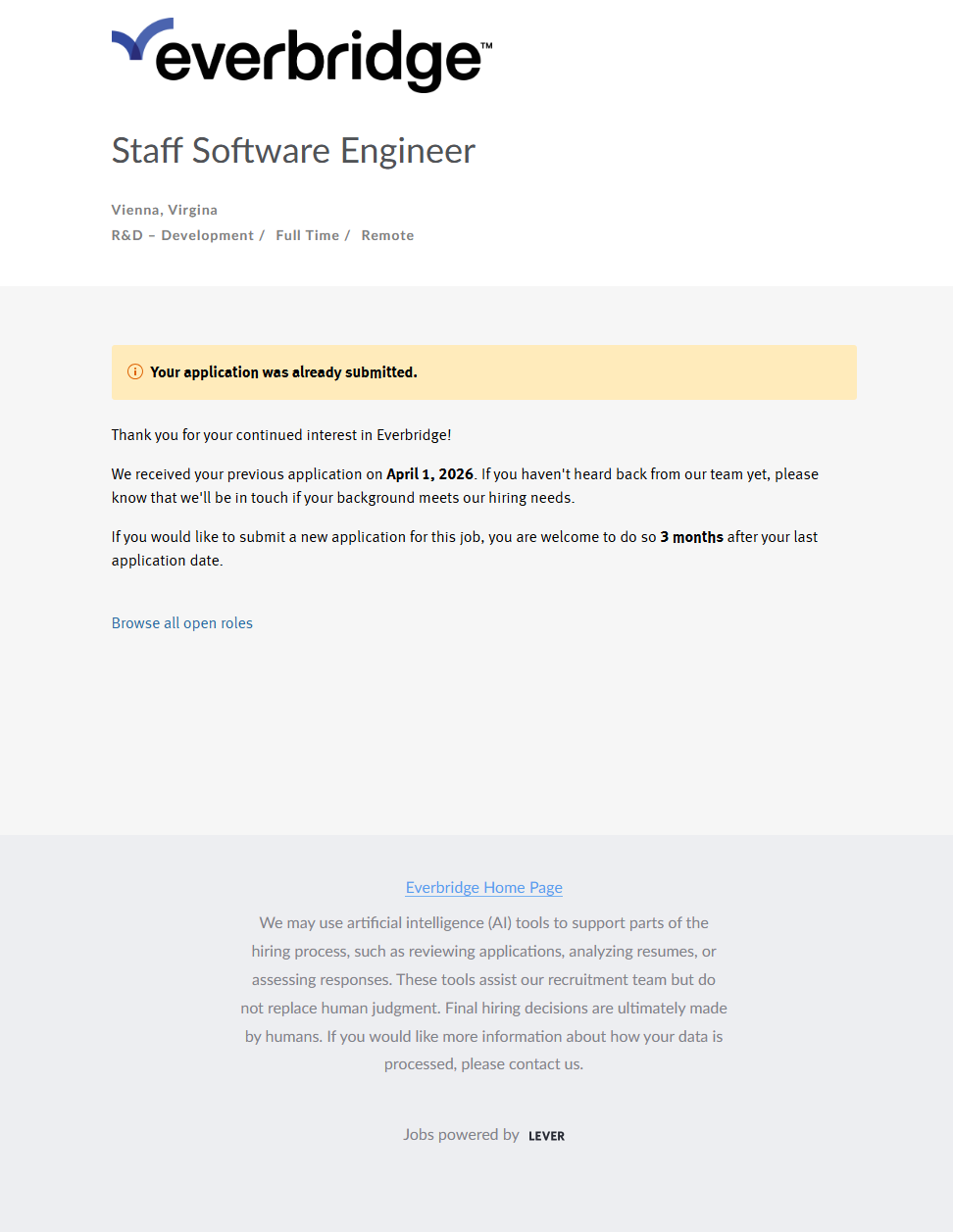Click the Vienna, Virgina location text
The image size is (953, 1232).
(165, 210)
